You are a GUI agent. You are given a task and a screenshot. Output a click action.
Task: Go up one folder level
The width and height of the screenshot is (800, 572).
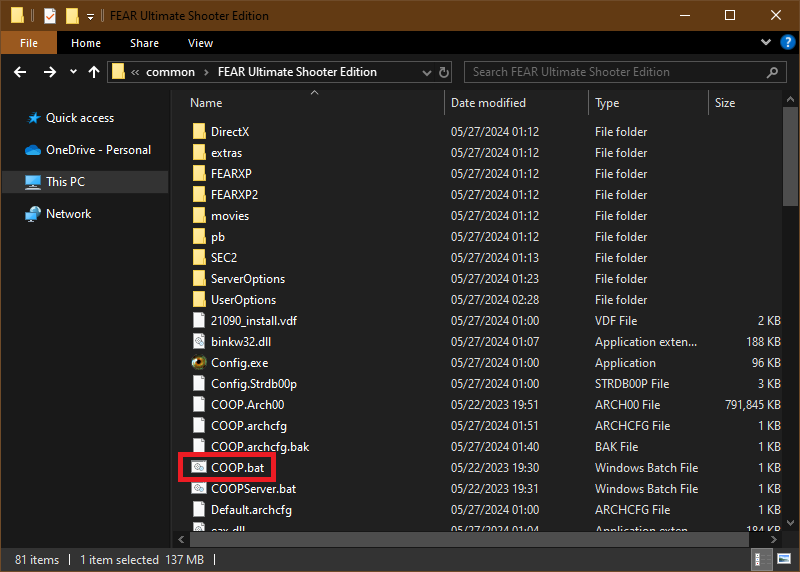tap(94, 72)
